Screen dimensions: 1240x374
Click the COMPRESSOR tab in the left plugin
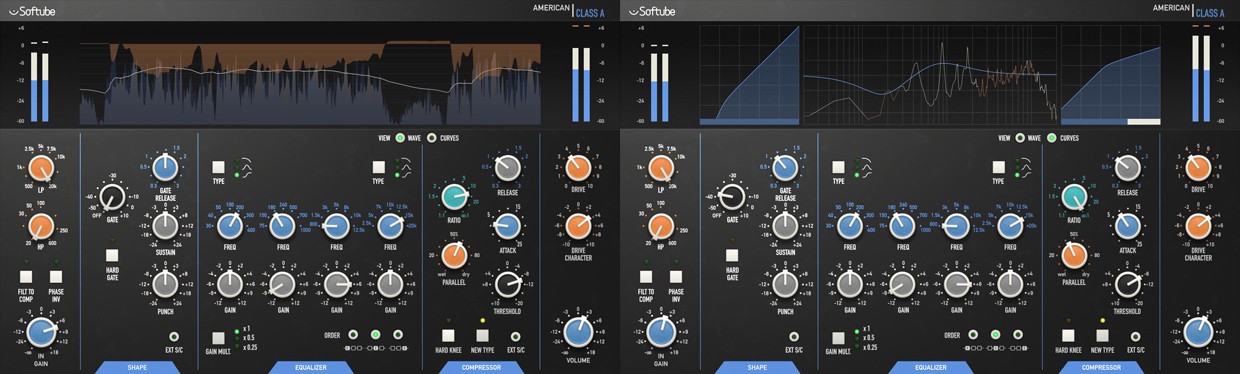point(482,367)
